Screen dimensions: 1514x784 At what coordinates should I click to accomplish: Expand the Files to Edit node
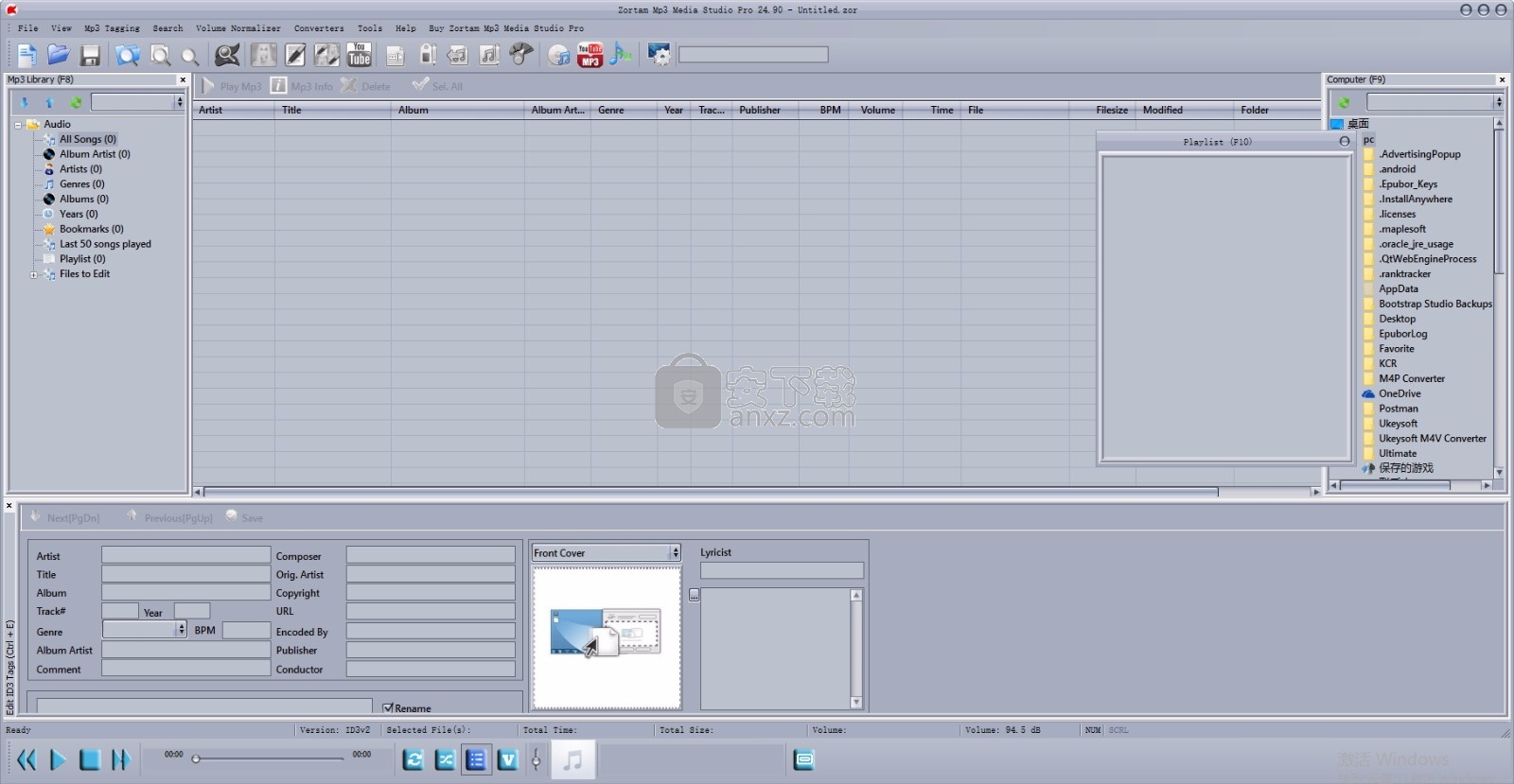point(33,275)
